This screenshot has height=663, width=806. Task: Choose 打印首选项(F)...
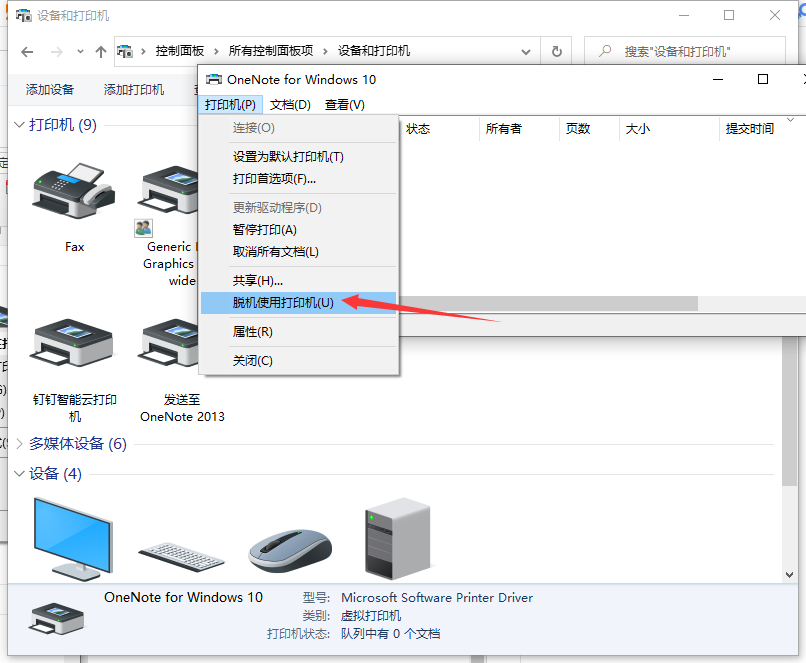pyautogui.click(x=299, y=179)
